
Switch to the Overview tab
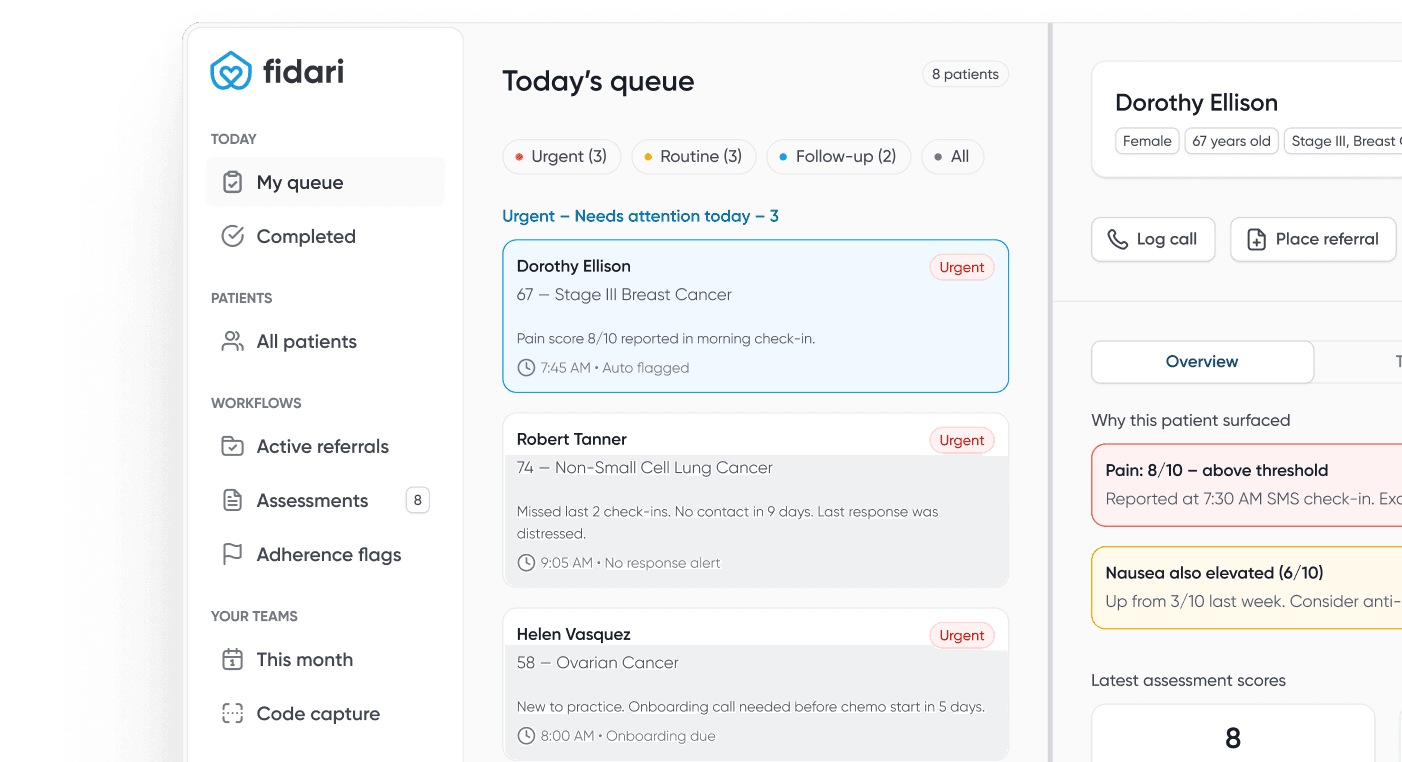(x=1202, y=361)
